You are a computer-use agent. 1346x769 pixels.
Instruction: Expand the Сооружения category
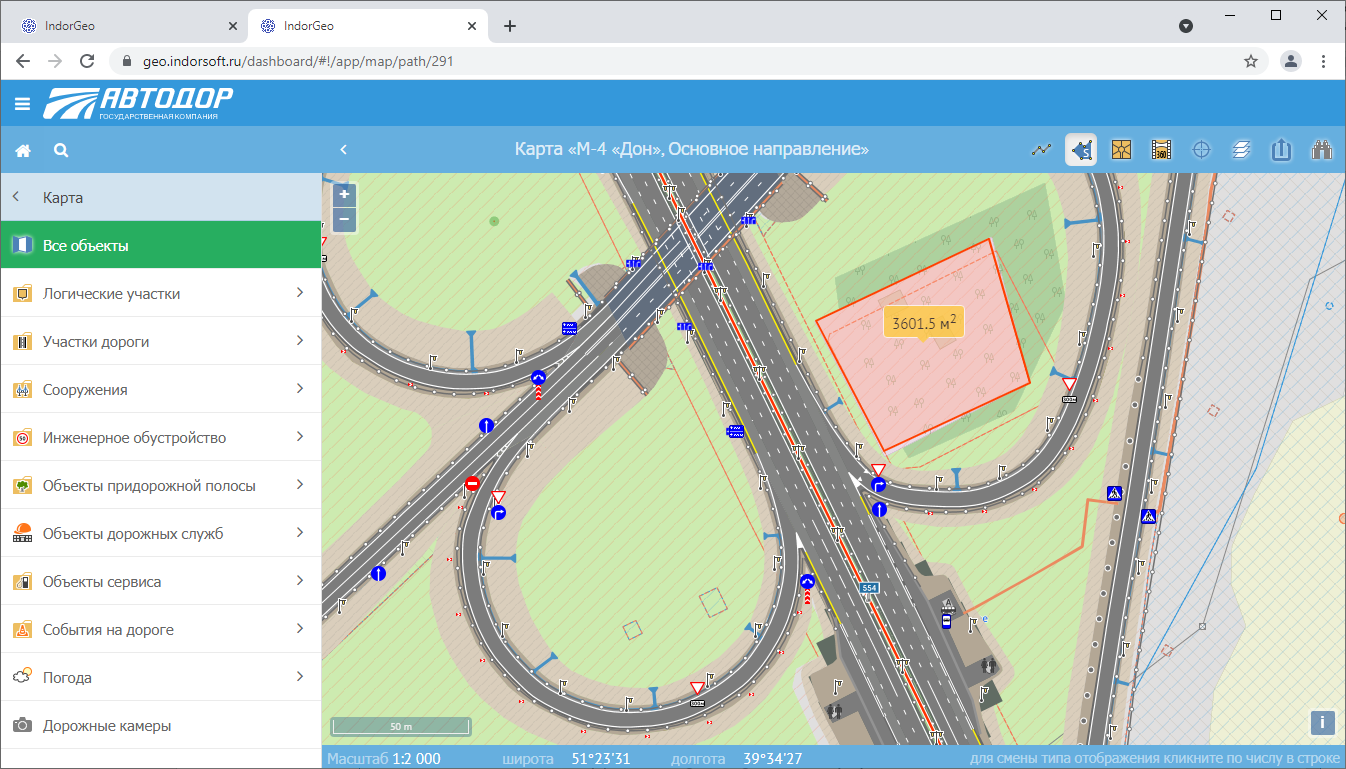pos(160,390)
